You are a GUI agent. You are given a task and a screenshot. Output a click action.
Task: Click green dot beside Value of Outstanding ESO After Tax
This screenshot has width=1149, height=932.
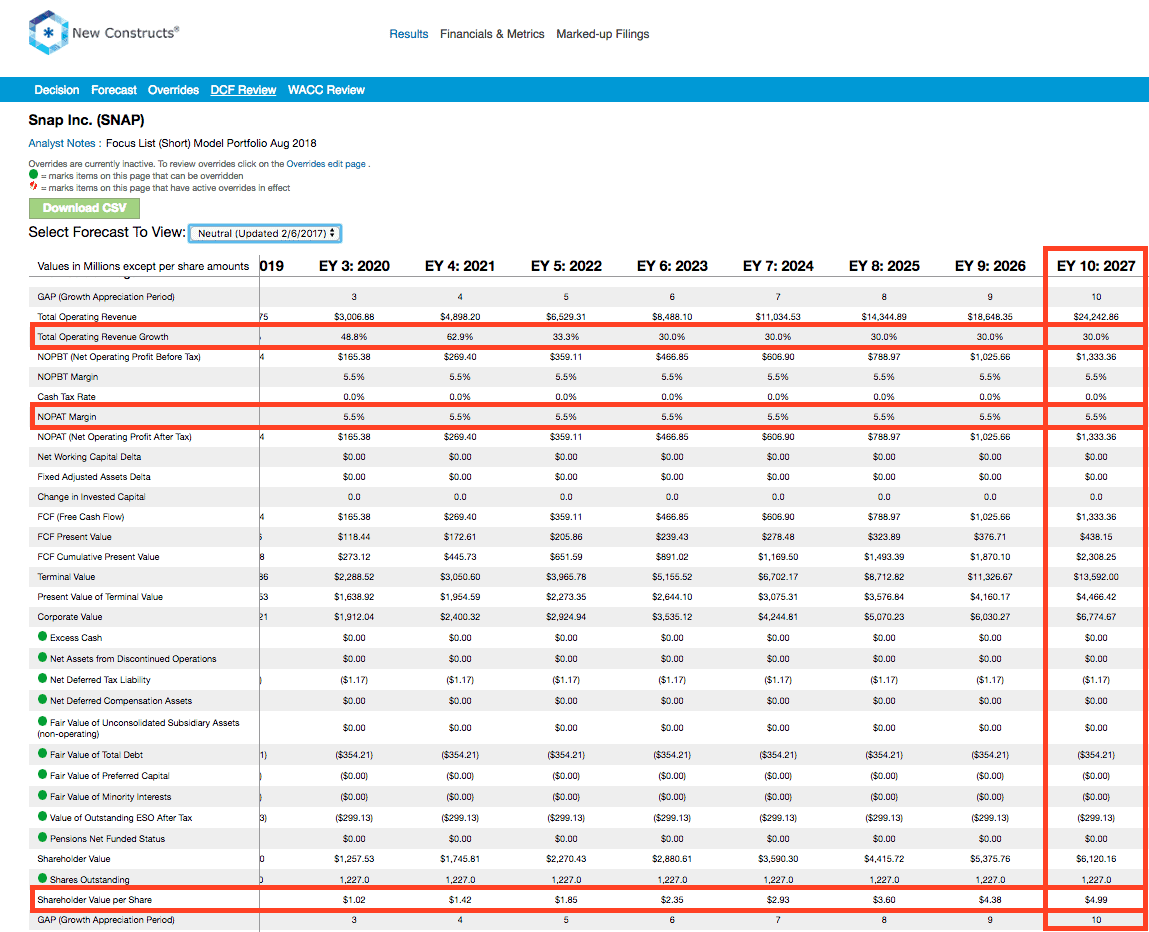pos(43,816)
